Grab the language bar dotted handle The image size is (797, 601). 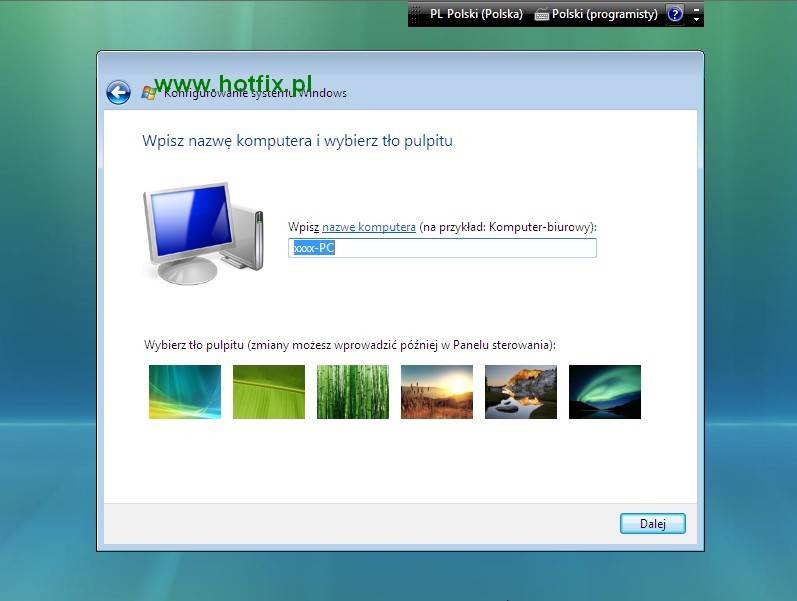tap(414, 14)
